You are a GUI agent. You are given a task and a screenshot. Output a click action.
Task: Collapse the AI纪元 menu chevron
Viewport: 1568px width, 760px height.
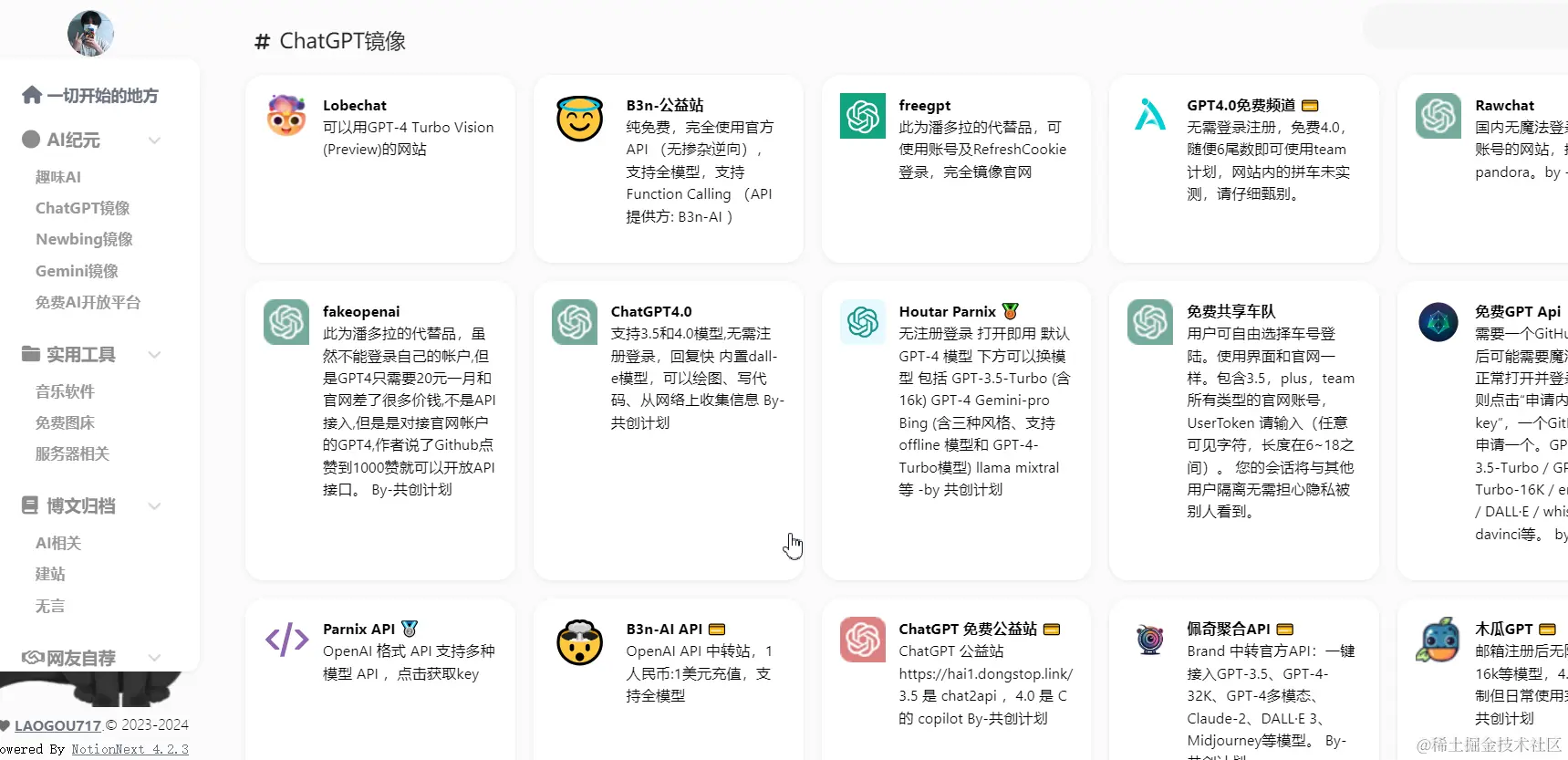154,140
